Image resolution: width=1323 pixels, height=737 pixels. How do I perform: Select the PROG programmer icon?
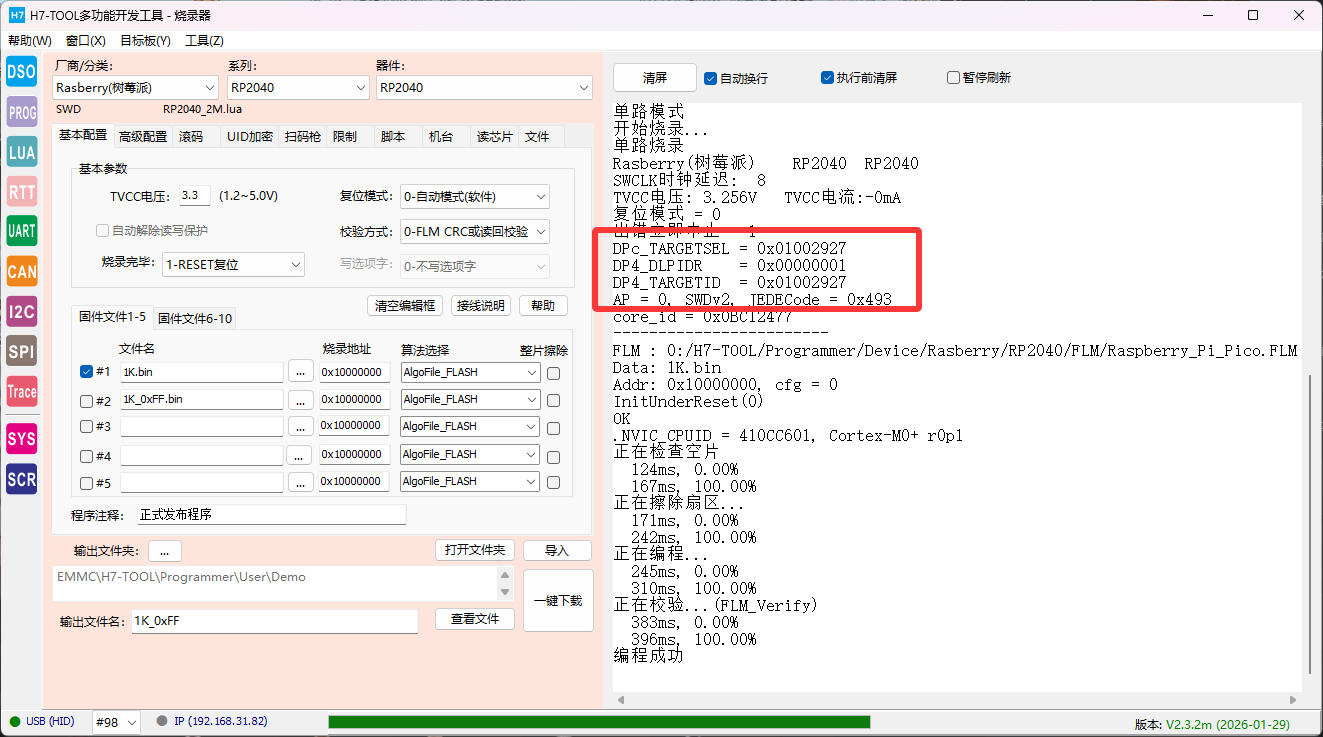pyautogui.click(x=21, y=113)
